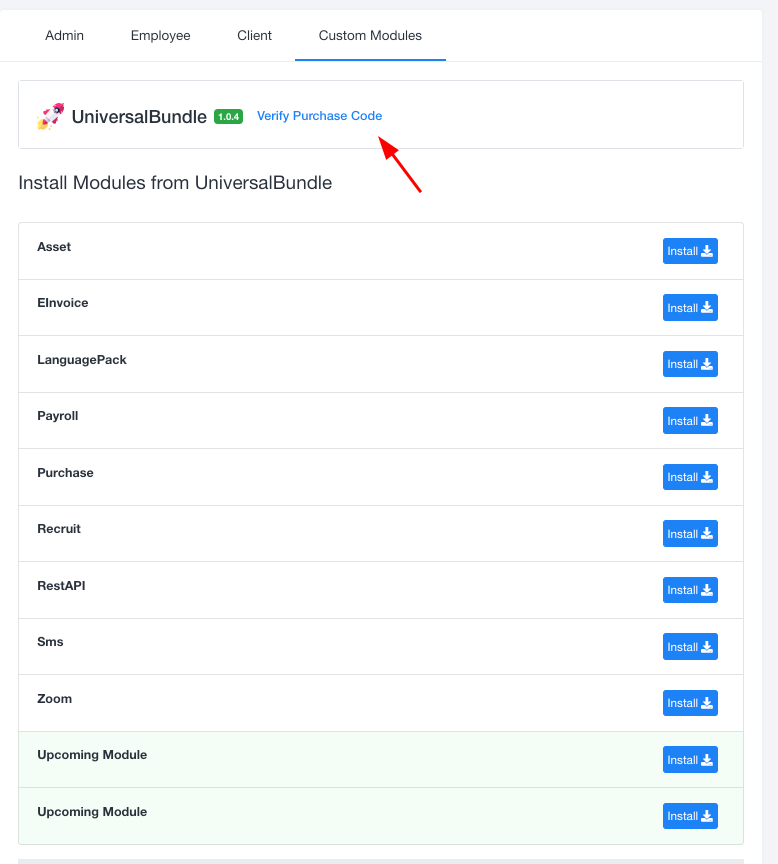Click the Custom Modules tab
The height and width of the screenshot is (864, 778).
370,36
